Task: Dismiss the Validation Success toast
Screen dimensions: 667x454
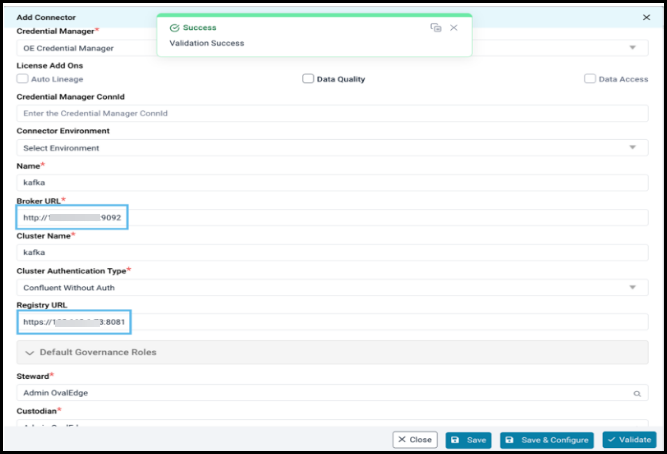Action: click(x=454, y=28)
